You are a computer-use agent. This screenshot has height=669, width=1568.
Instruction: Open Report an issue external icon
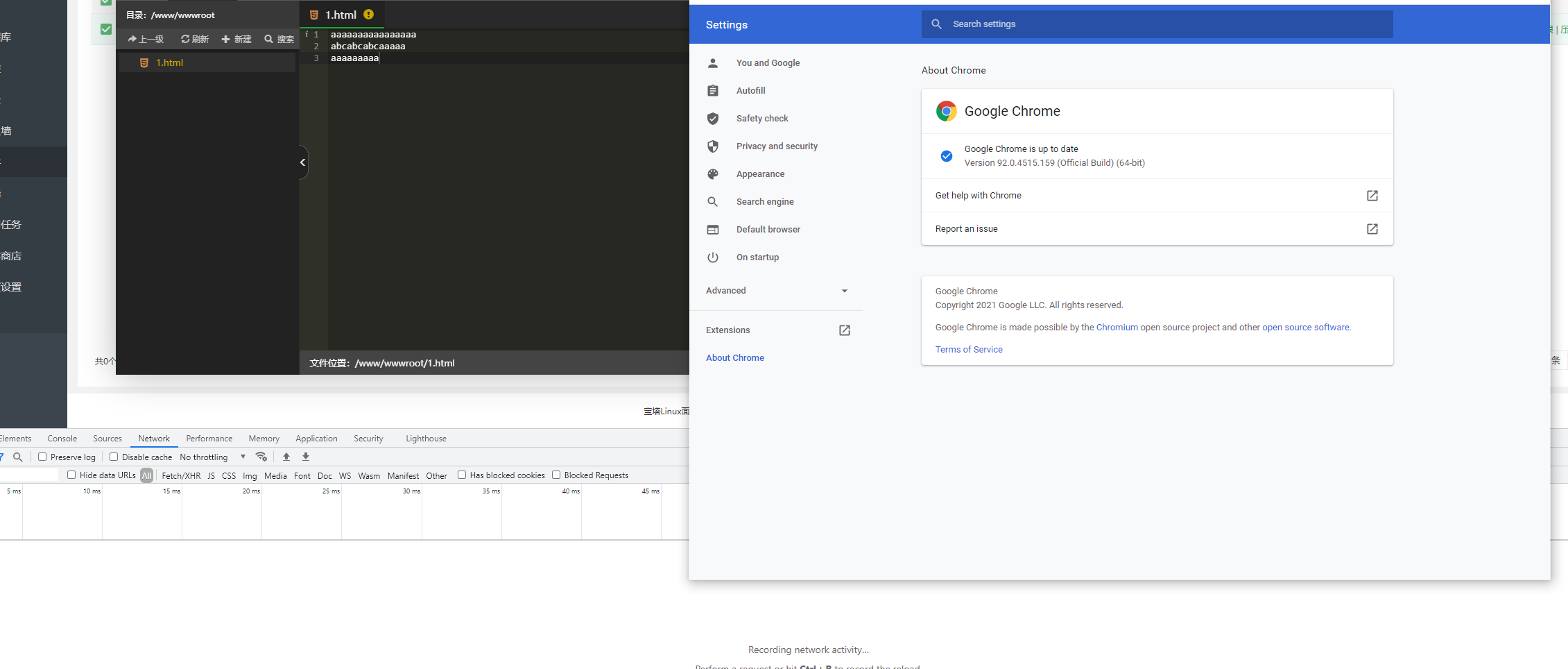pos(1372,229)
